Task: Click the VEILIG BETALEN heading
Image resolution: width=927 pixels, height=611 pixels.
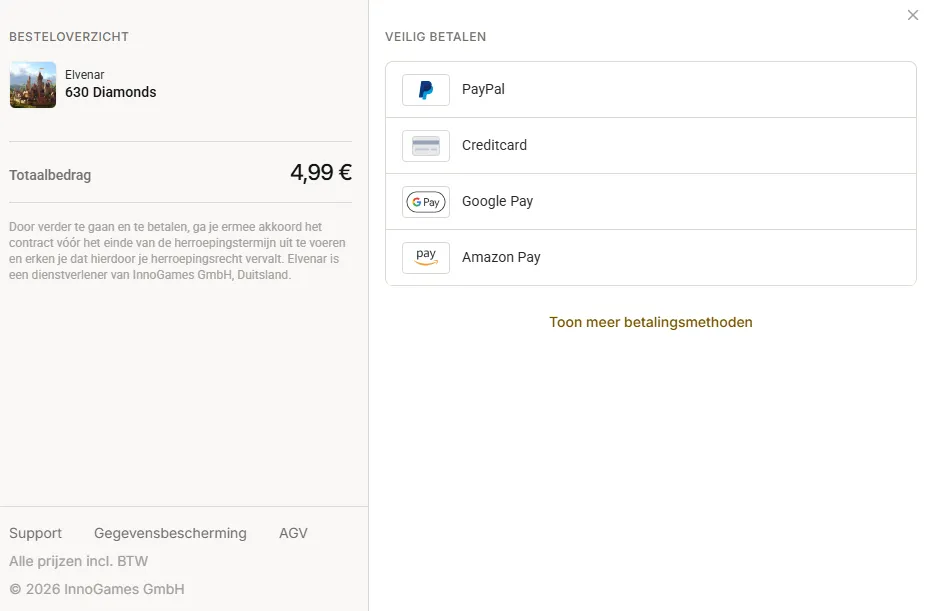Action: click(x=436, y=37)
